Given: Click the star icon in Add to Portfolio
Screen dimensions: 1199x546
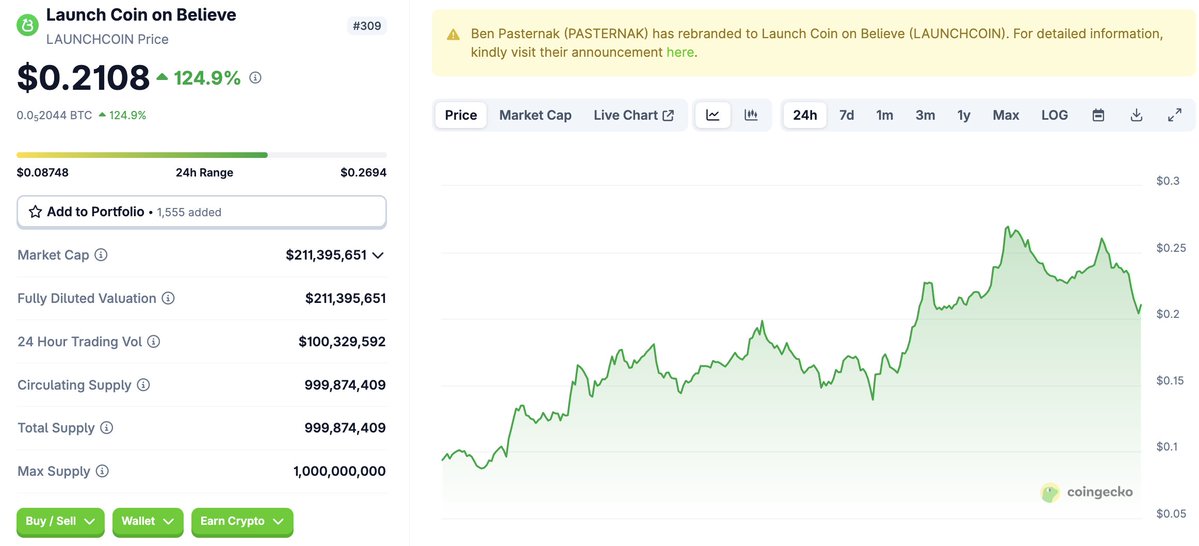Looking at the screenshot, I should [x=35, y=212].
